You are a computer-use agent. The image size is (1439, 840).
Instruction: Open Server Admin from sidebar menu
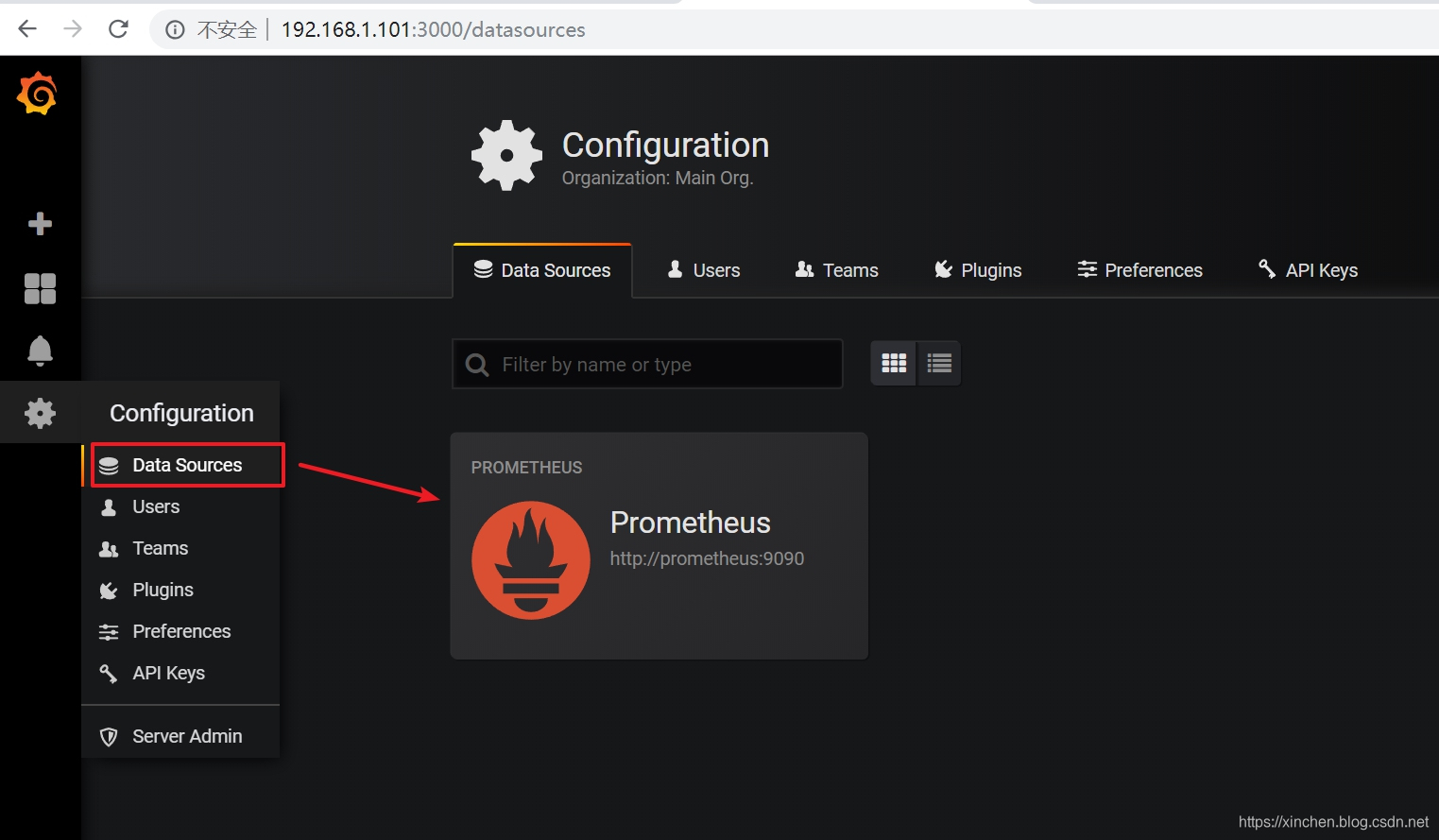[187, 736]
